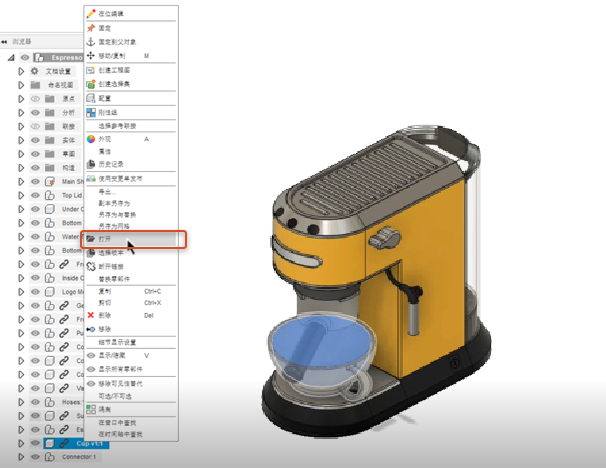Hide the 分析 folder with its eye
This screenshot has height=468, width=606.
(35, 112)
